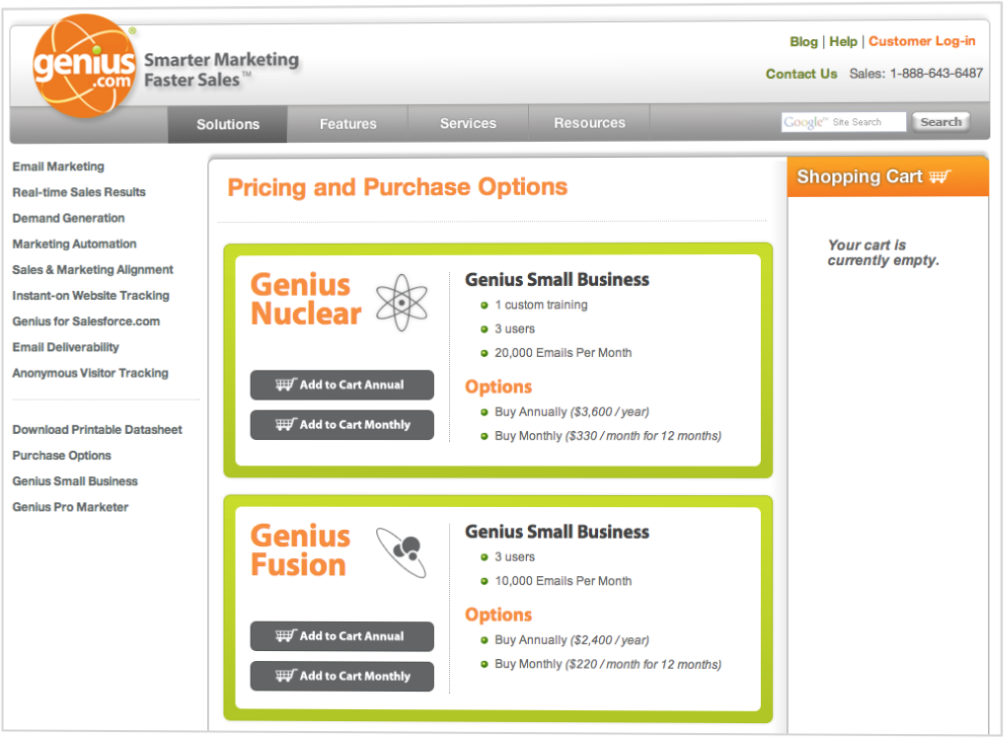Screen dimensions: 1004x738
Task: Click the '1 custom training' bullet
Action: tap(541, 305)
